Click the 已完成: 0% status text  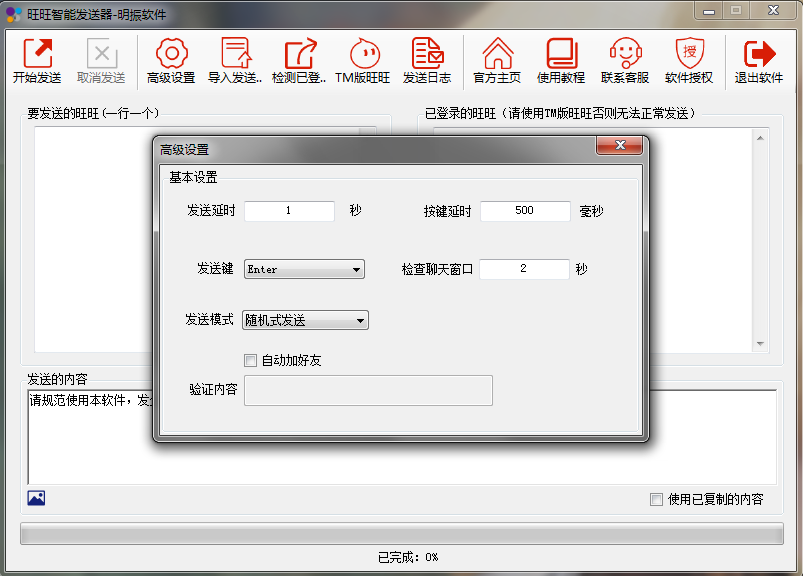[408, 557]
